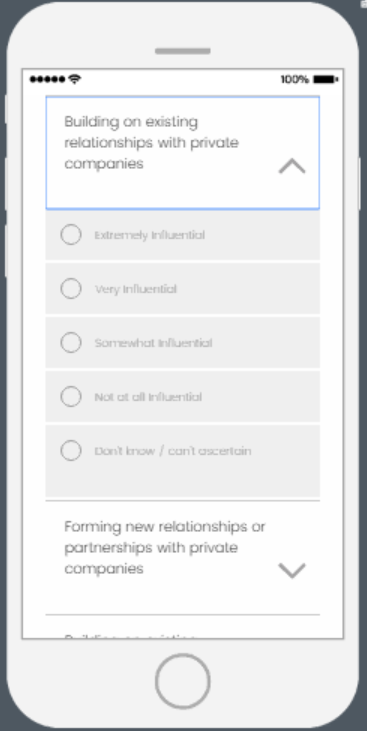This screenshot has width=367, height=731.
Task: Click the Somewhat Influential label text
Action: pyautogui.click(x=153, y=343)
